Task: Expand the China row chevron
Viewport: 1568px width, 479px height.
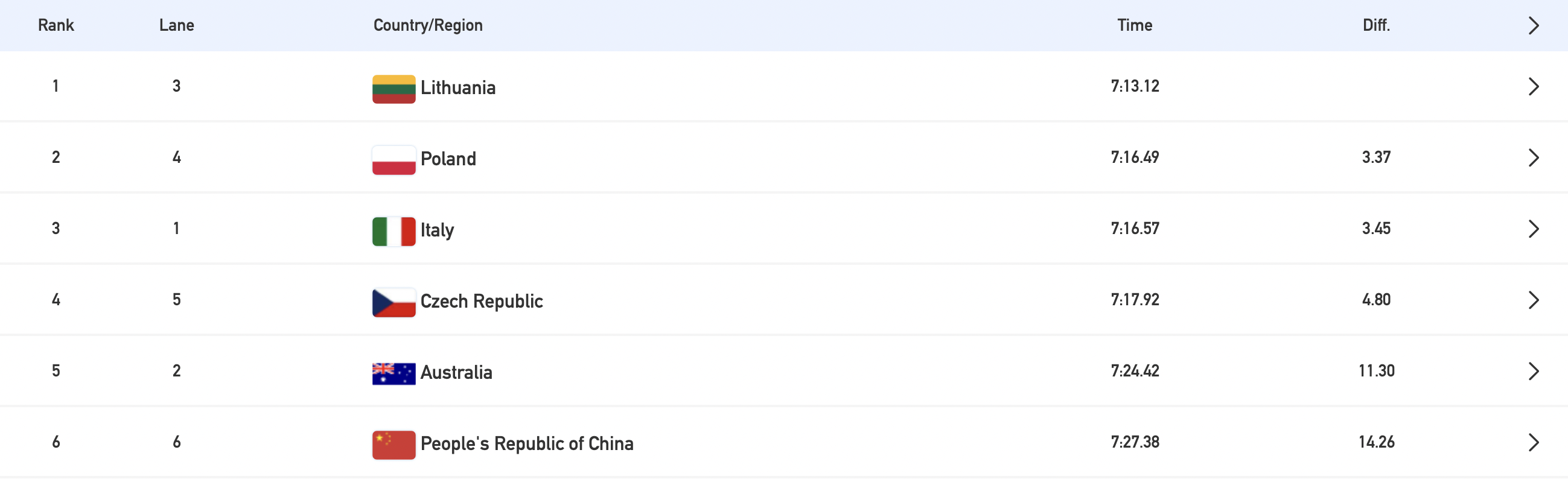Action: [x=1534, y=442]
